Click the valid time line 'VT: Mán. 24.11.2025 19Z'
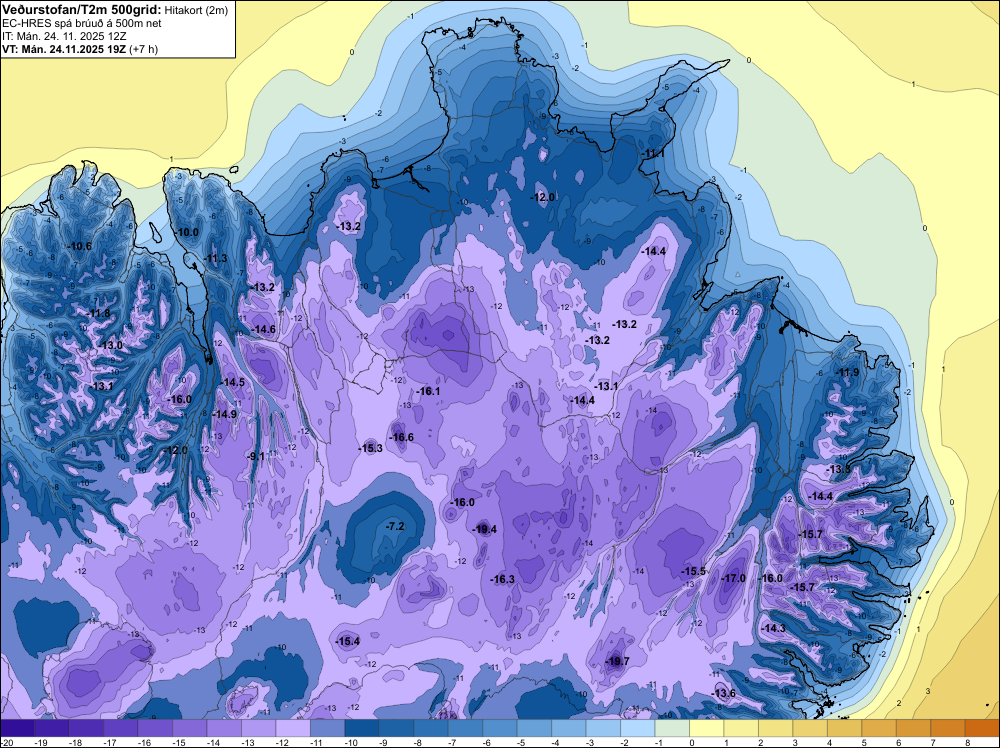1000x748 pixels. [x=64, y=49]
